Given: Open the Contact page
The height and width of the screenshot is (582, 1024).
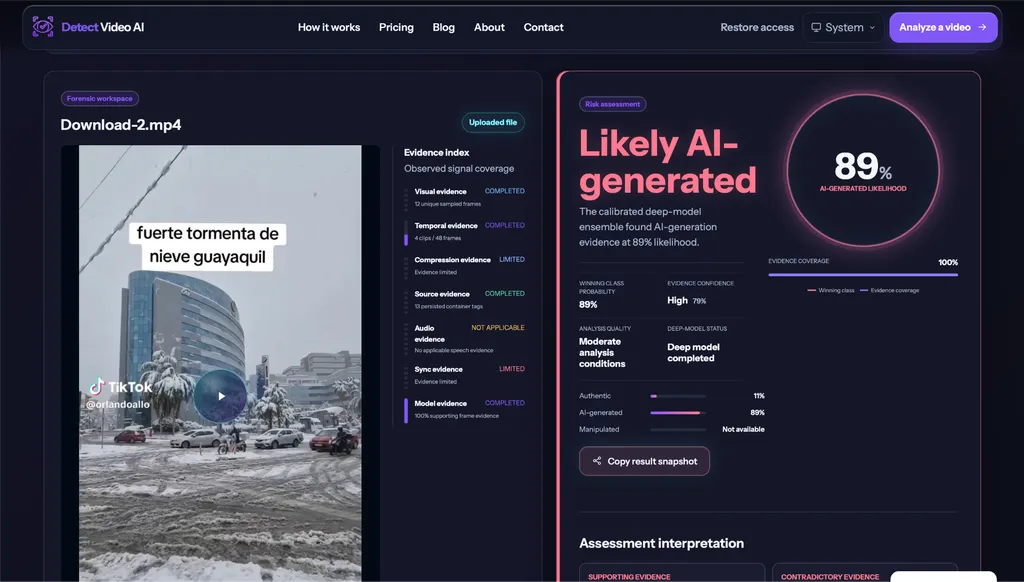Looking at the screenshot, I should click(x=543, y=27).
